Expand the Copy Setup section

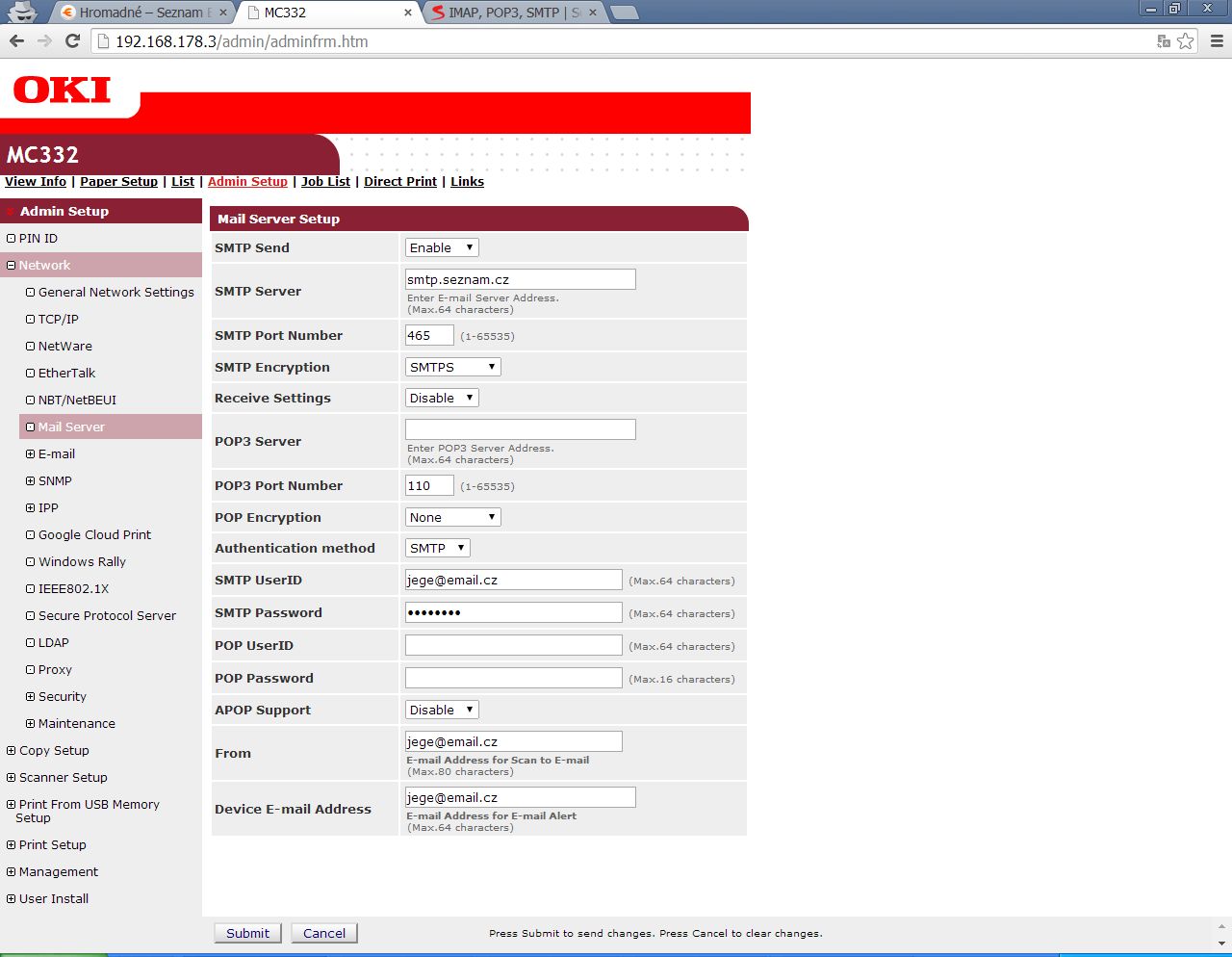point(12,750)
